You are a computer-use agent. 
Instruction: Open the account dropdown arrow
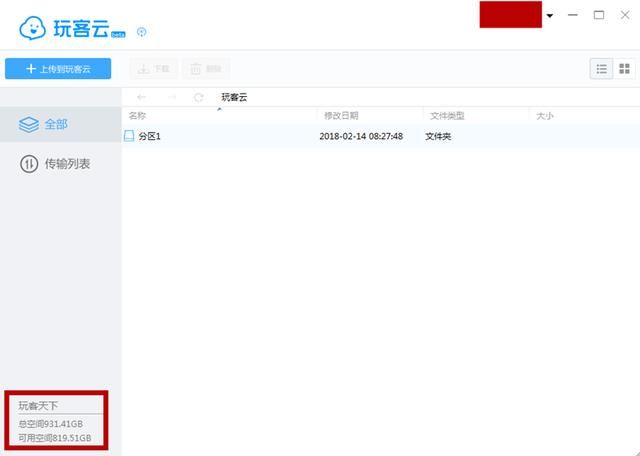[x=550, y=16]
